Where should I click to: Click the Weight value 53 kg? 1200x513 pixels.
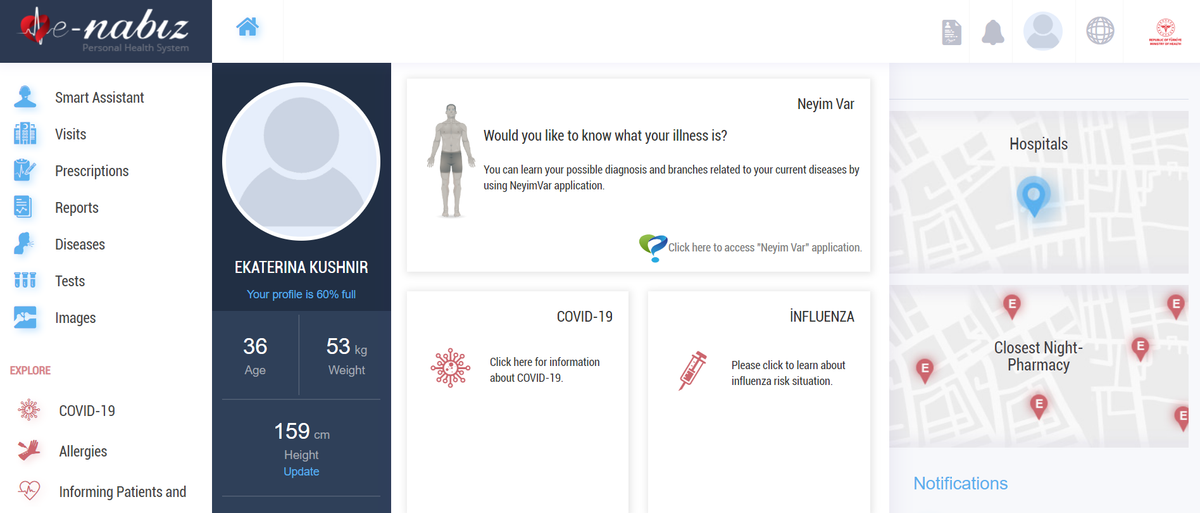coord(346,346)
